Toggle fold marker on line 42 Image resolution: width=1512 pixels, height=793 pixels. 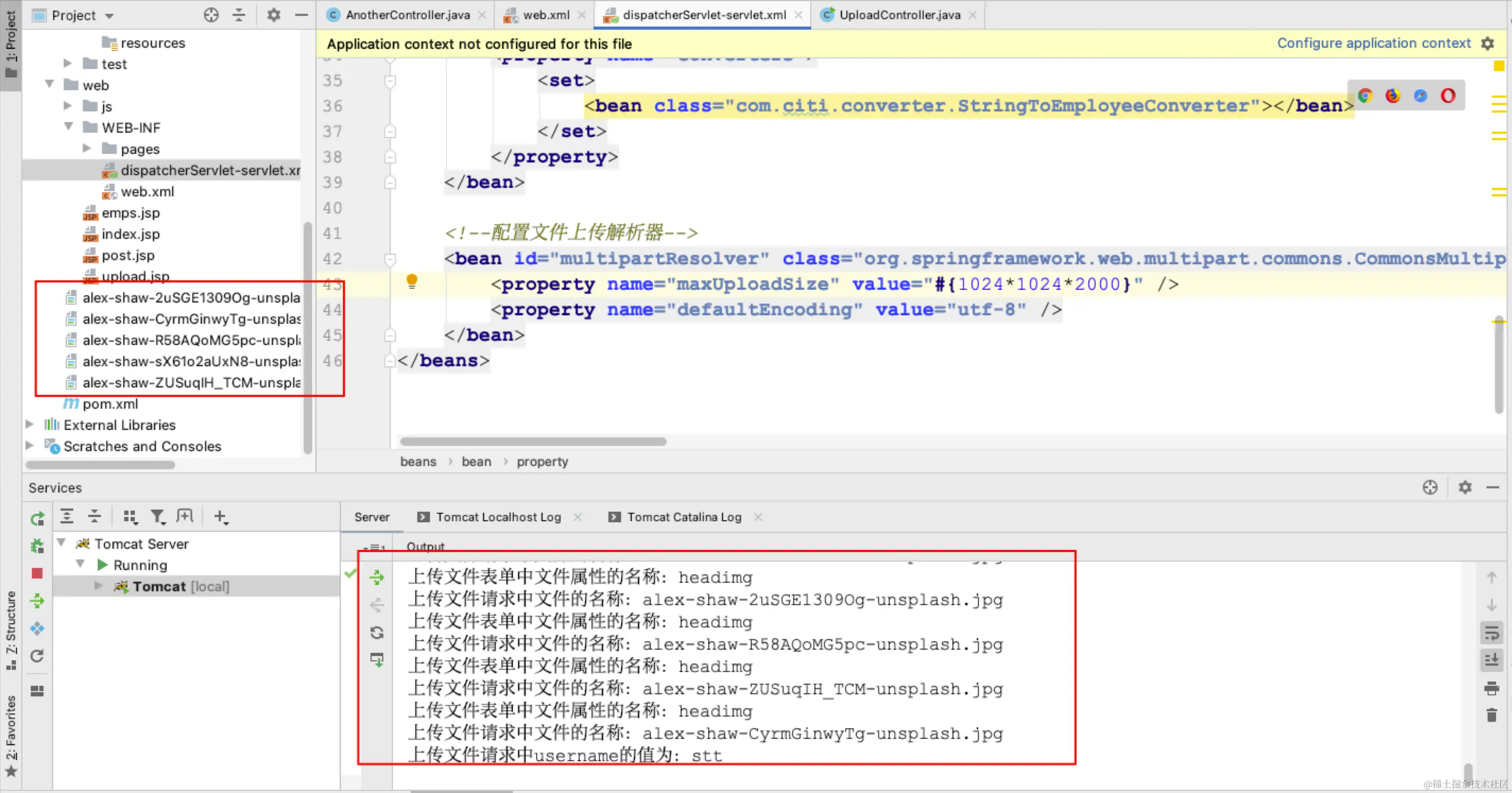click(x=390, y=259)
